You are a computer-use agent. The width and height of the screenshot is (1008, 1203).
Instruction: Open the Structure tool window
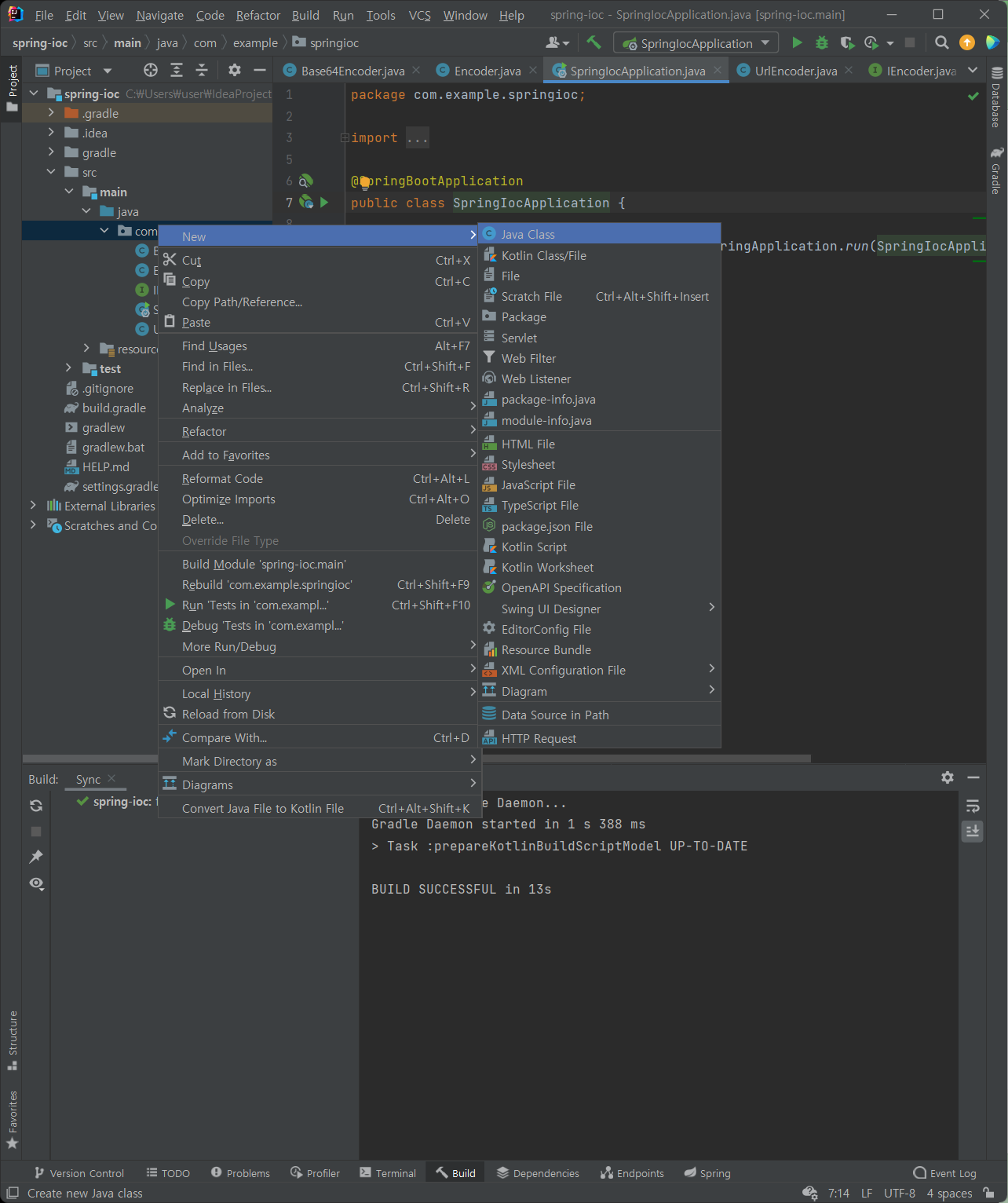[12, 1040]
